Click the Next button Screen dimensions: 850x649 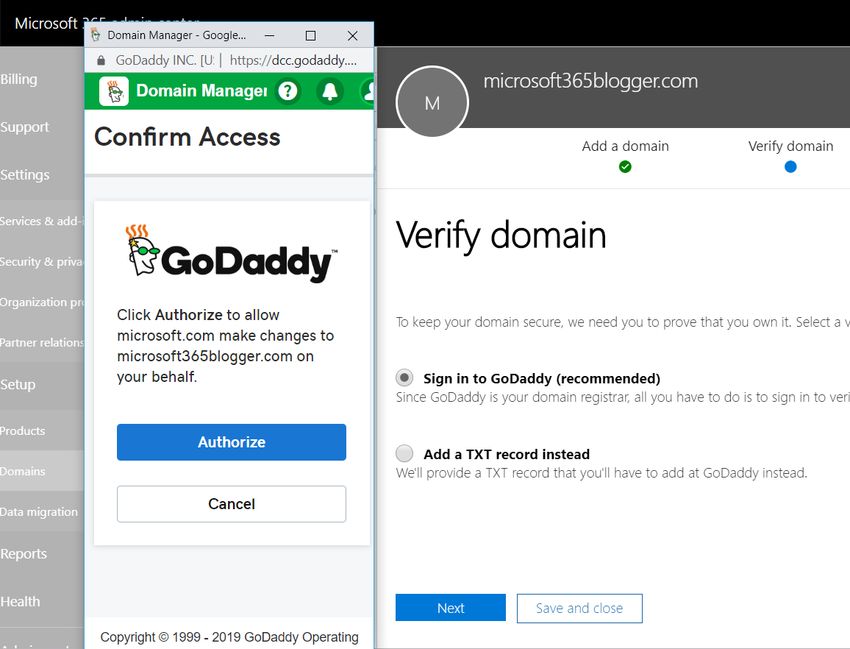tap(450, 608)
